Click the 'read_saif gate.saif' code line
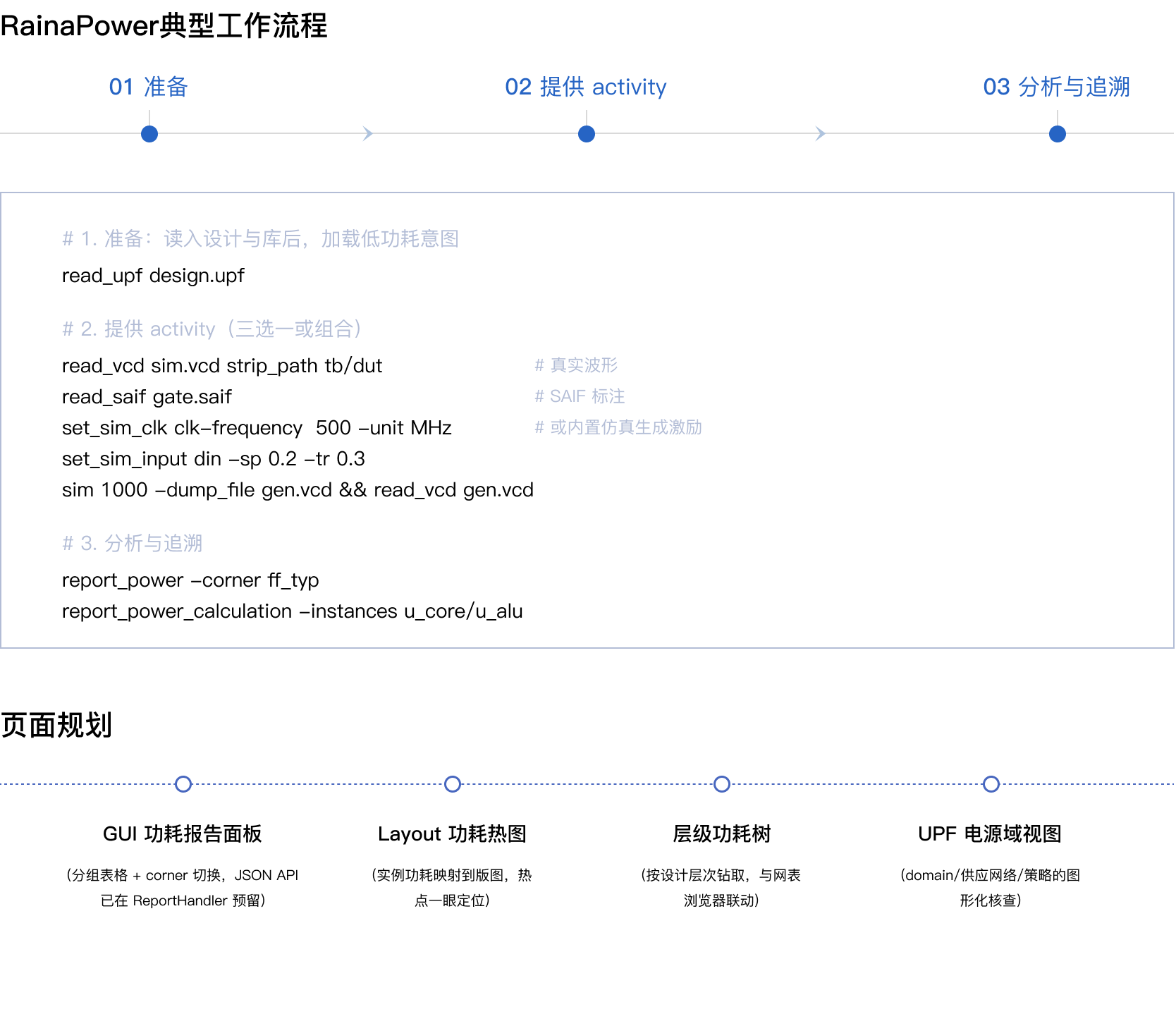This screenshot has width=1176, height=1014. pos(147,397)
